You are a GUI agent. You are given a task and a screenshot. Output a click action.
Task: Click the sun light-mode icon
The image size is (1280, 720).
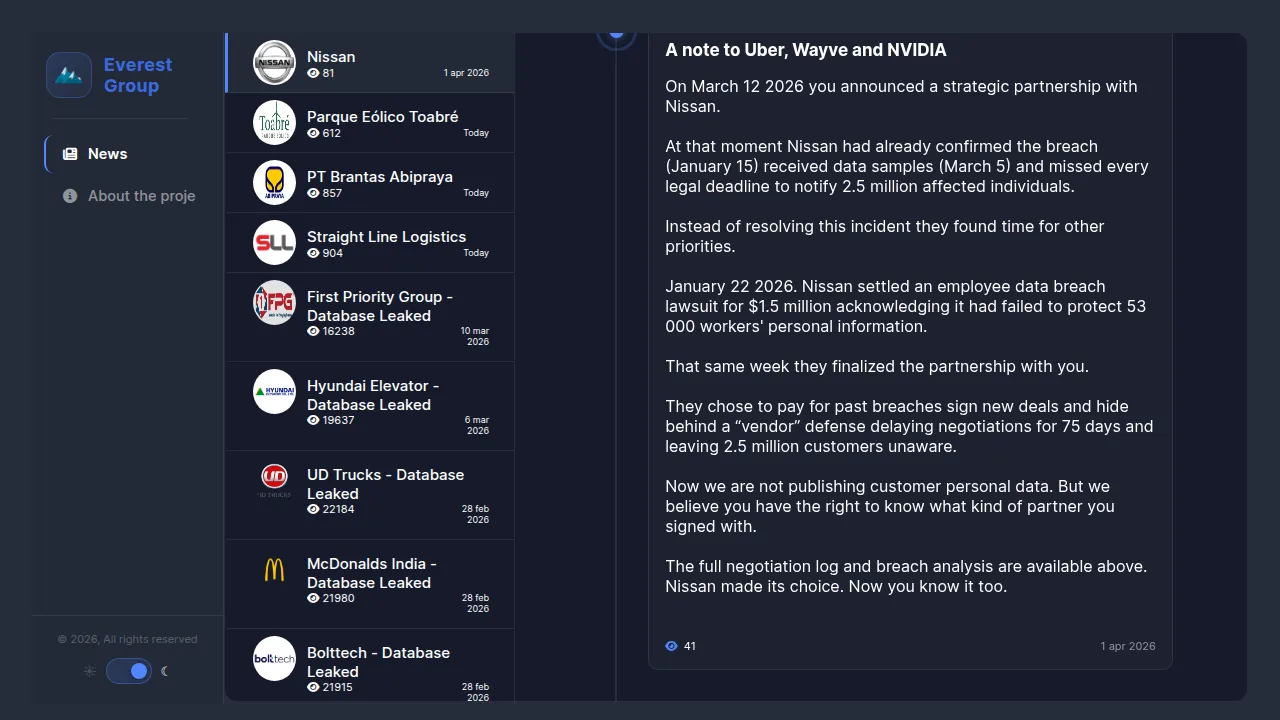[x=90, y=671]
